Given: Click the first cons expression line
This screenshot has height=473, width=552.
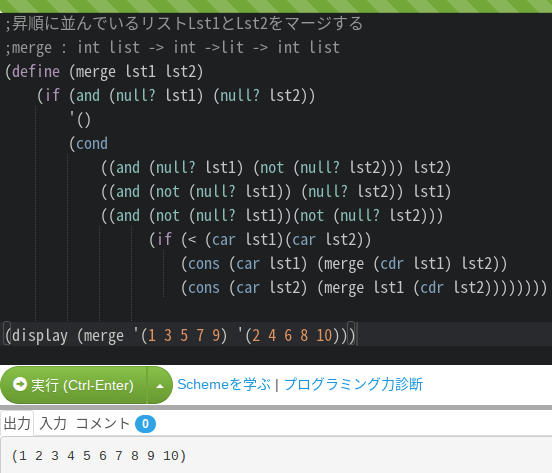Looking at the screenshot, I should (344, 264).
